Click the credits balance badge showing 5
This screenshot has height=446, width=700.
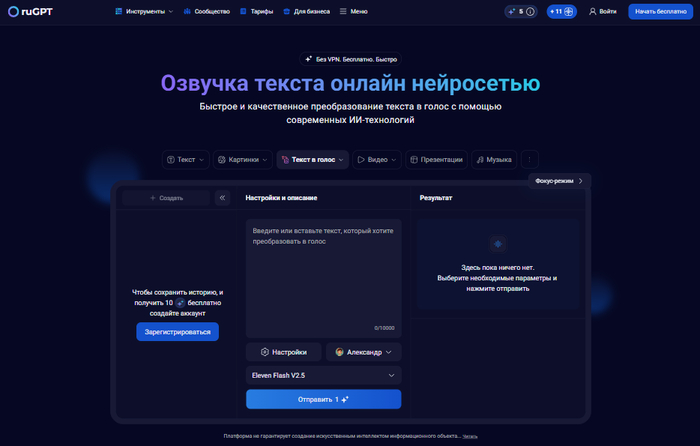tap(520, 12)
